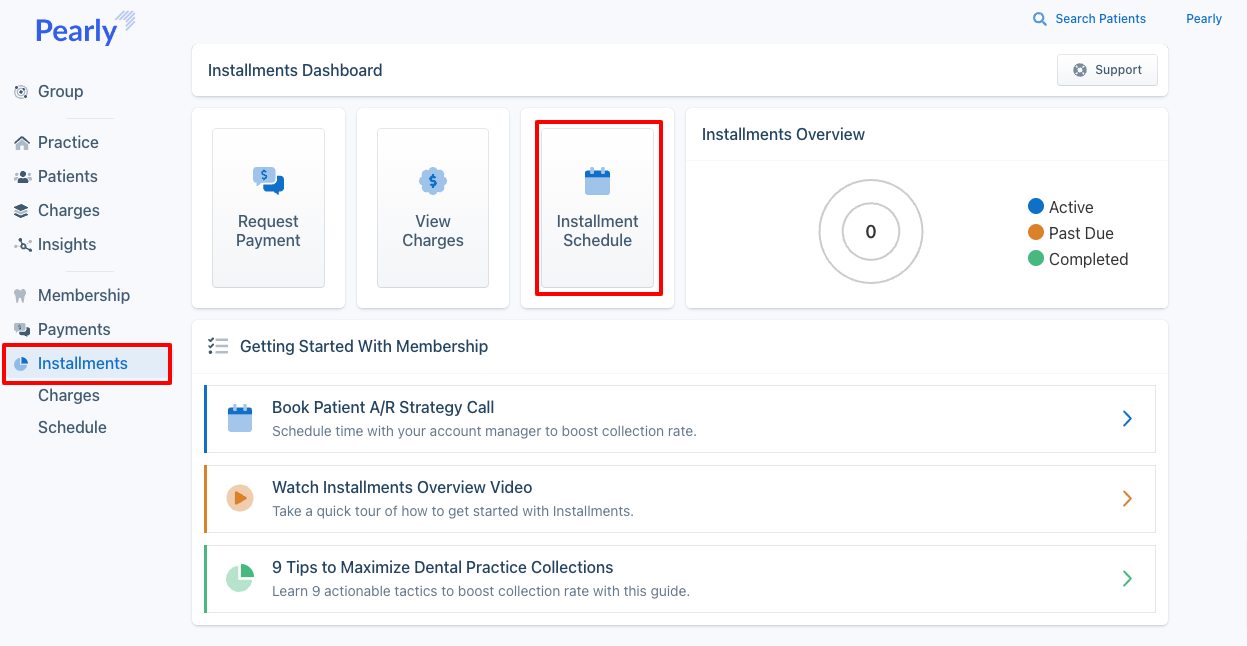Open the Pearly account link
1247x646 pixels.
pos(1204,19)
